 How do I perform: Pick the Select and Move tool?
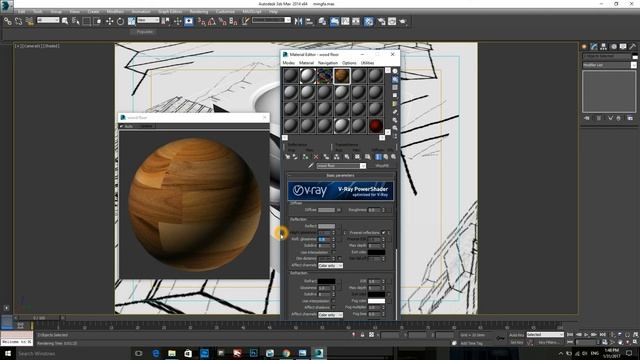point(109,21)
